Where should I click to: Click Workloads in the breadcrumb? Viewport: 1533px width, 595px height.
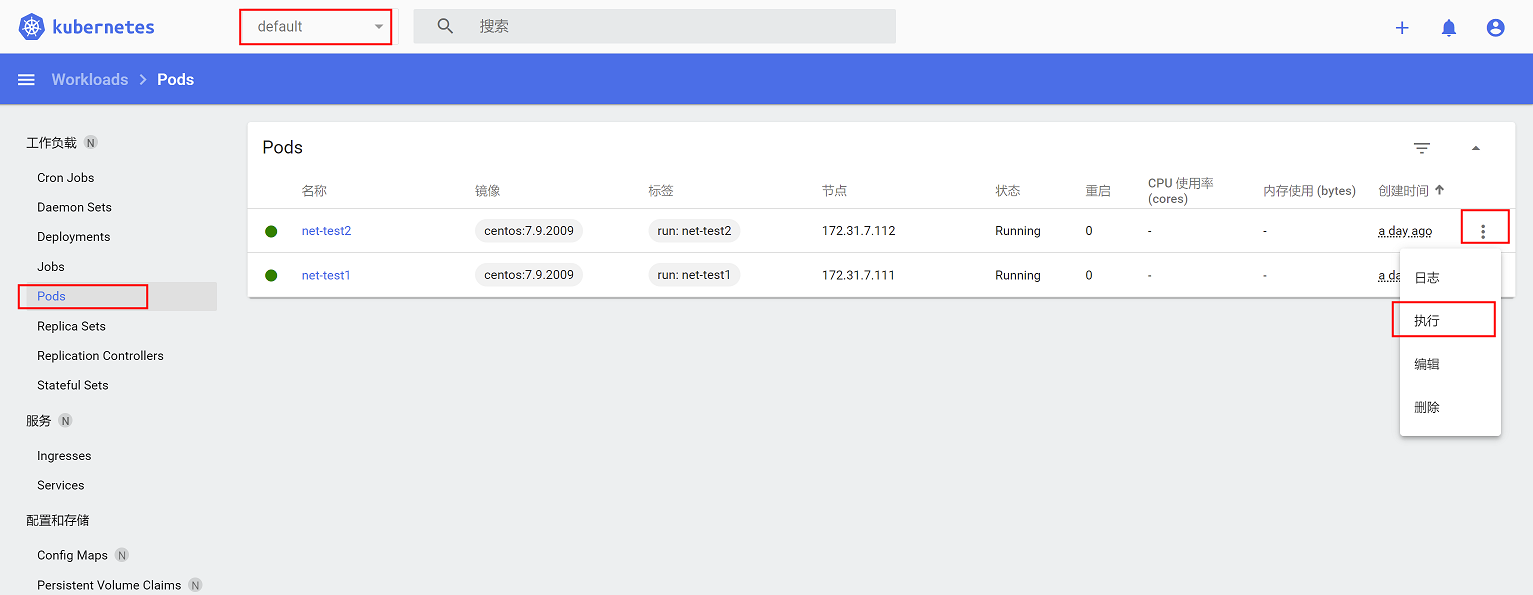point(90,80)
